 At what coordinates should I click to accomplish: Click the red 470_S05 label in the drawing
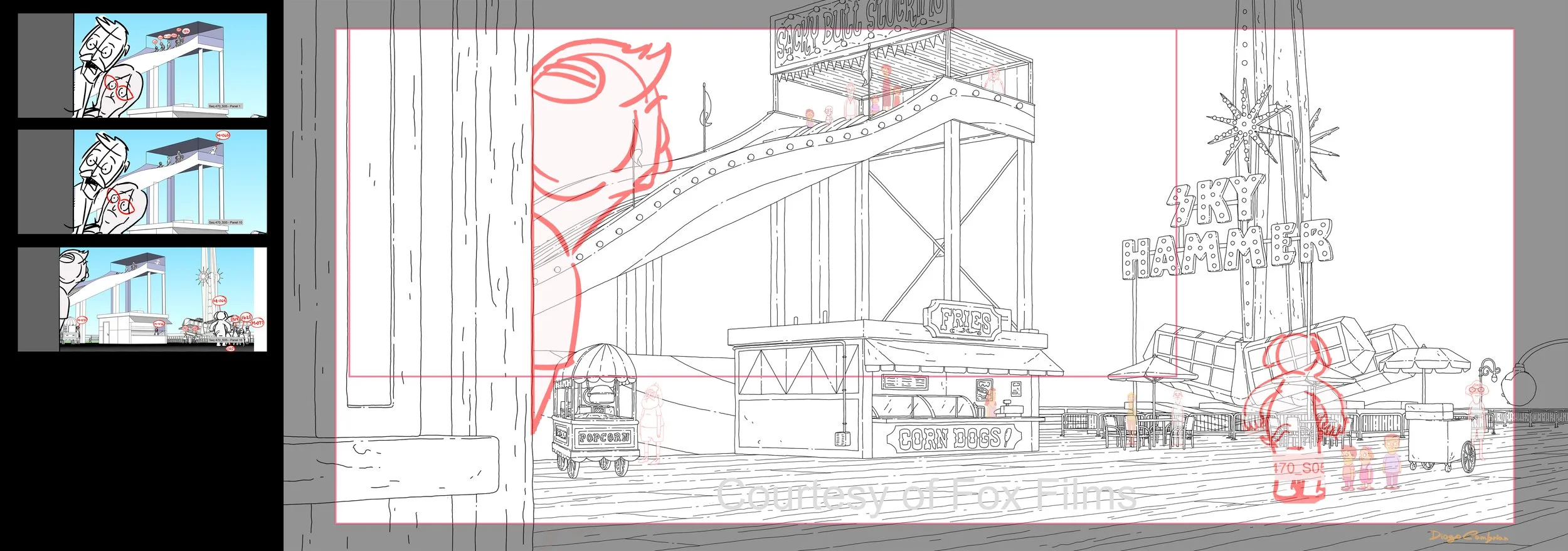coord(1299,468)
